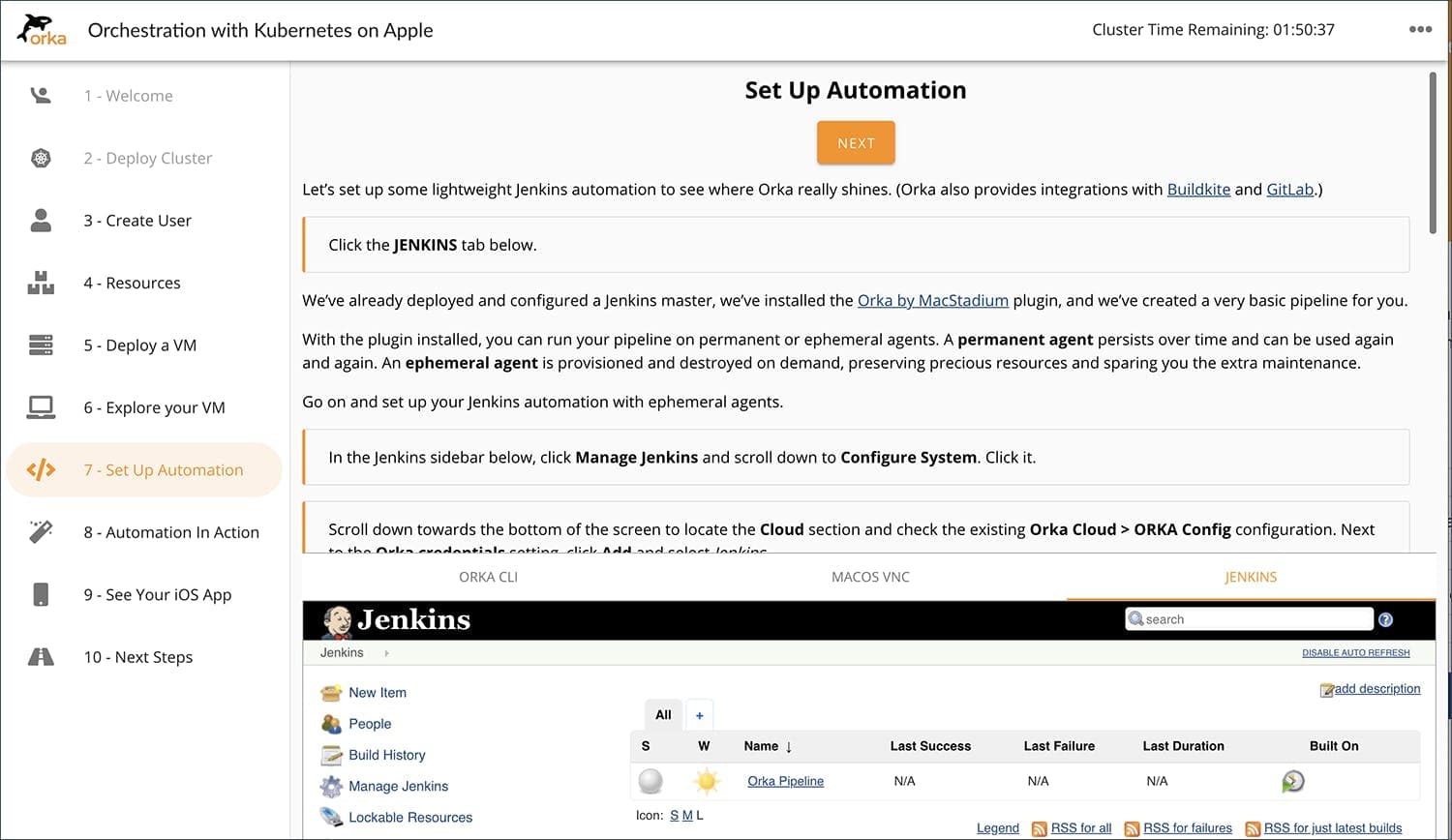The height and width of the screenshot is (840, 1452).
Task: Click the Lockable Resources icon
Action: [331, 817]
